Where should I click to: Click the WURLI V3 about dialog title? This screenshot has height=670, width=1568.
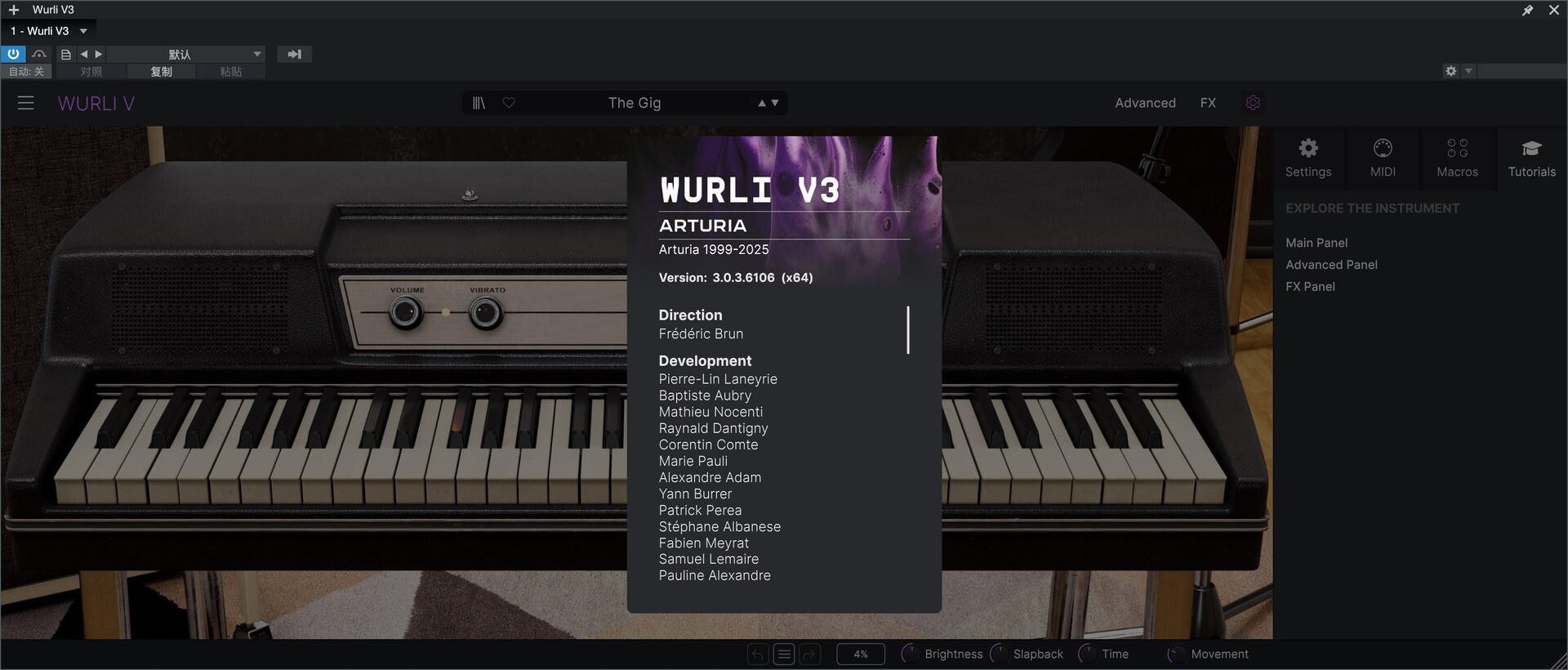[750, 190]
